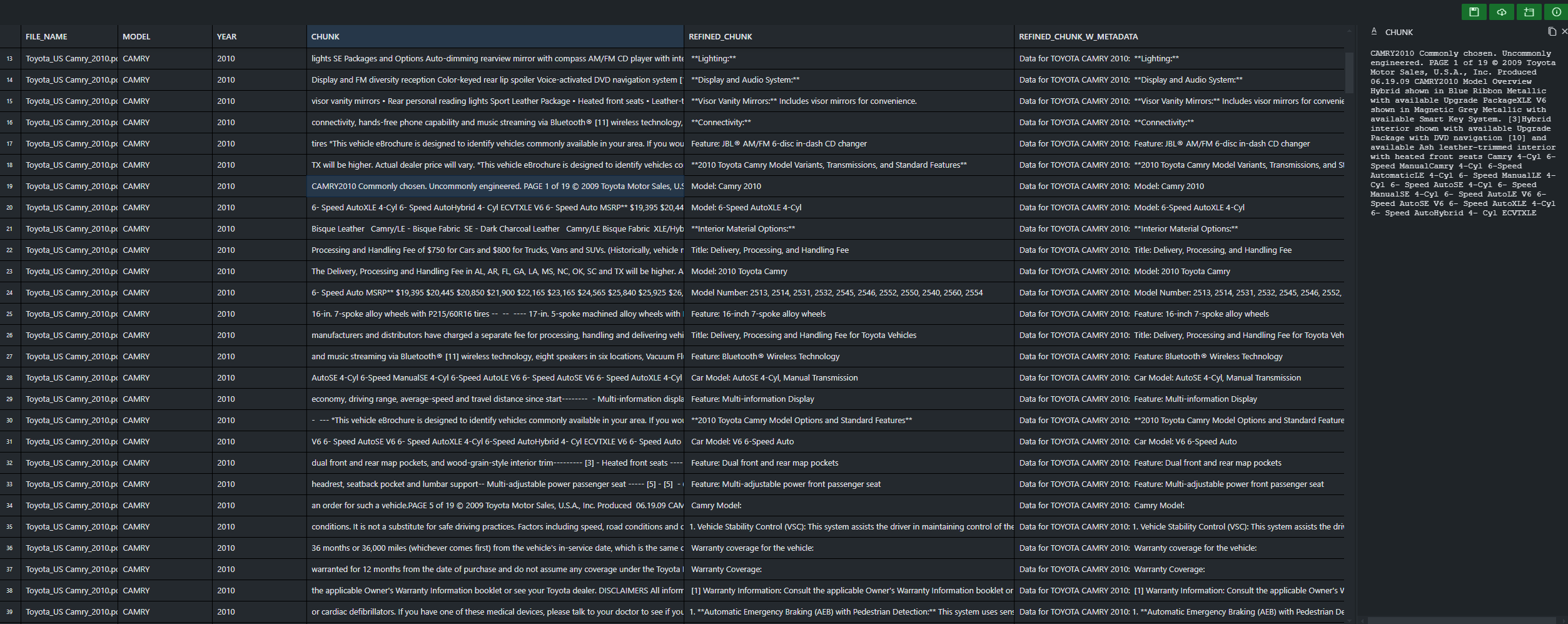Click FILE_NAME cell in row 14

(69, 79)
